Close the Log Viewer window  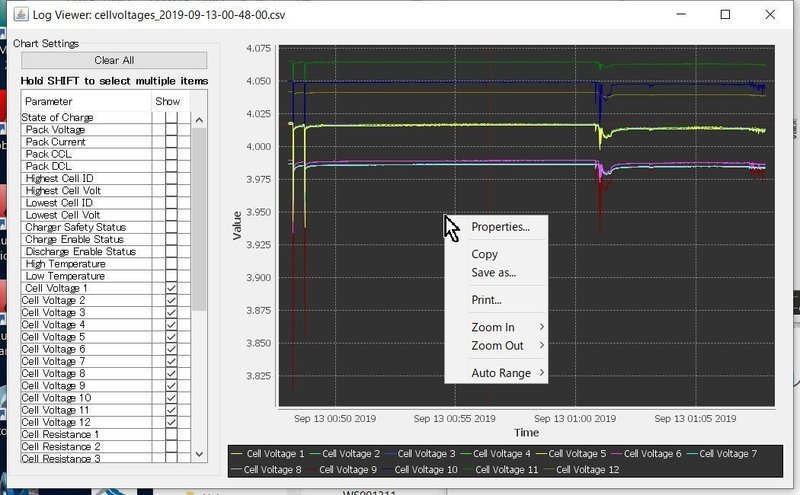pos(770,14)
